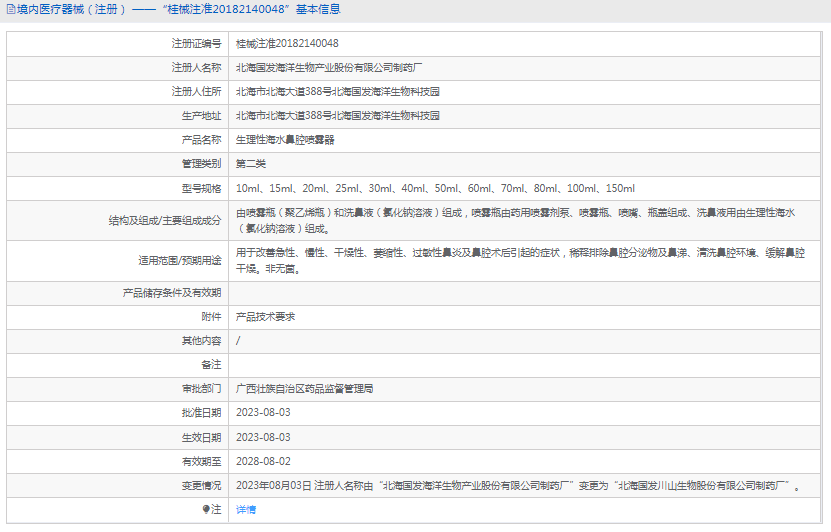Open the 详情 link in the last row

[x=246, y=510]
